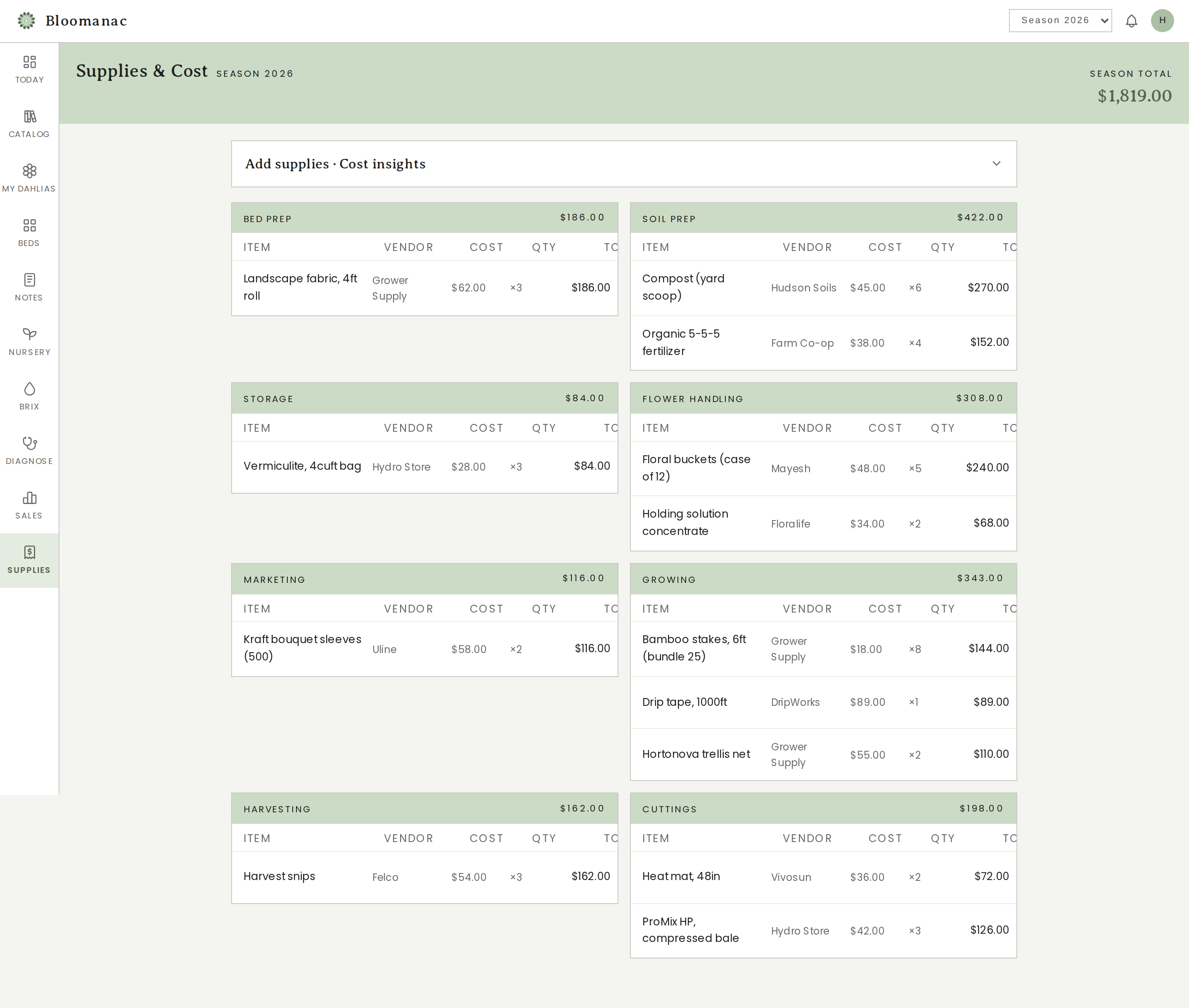Click the $1,819.00 season total
1189x1008 pixels.
tap(1135, 95)
